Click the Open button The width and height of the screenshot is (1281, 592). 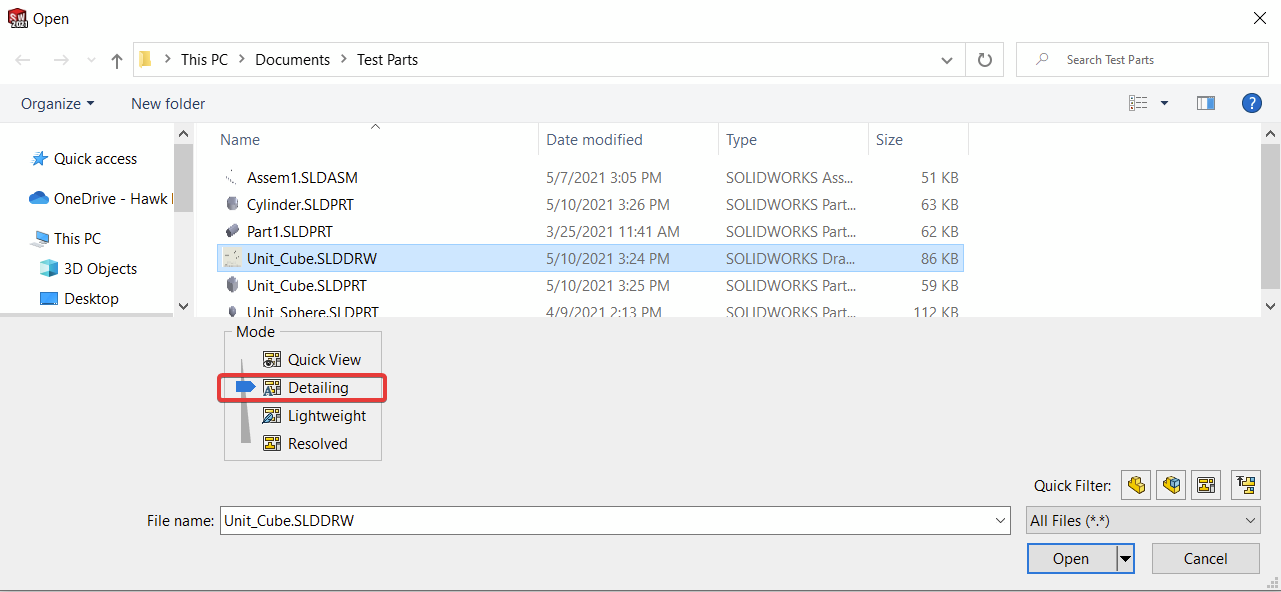(x=1071, y=559)
